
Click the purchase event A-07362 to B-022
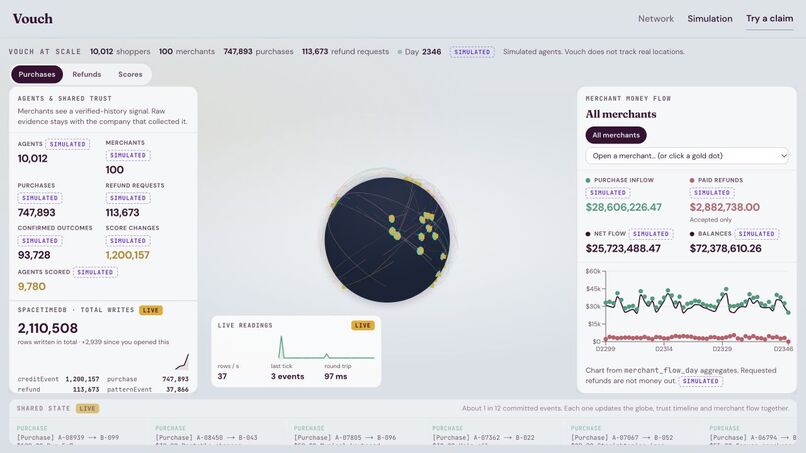483,438
